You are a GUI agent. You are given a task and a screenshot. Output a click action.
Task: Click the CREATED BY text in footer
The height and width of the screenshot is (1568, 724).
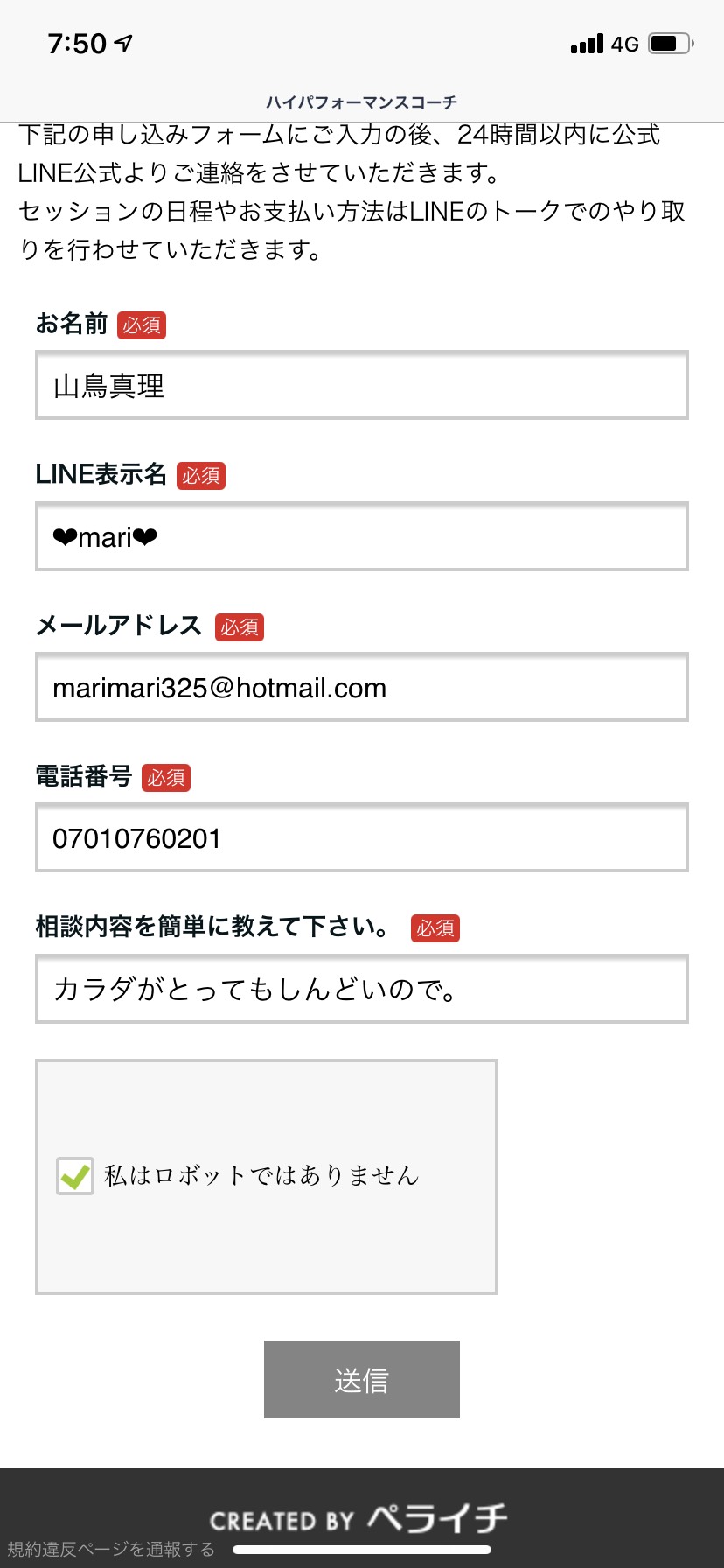click(282, 1521)
